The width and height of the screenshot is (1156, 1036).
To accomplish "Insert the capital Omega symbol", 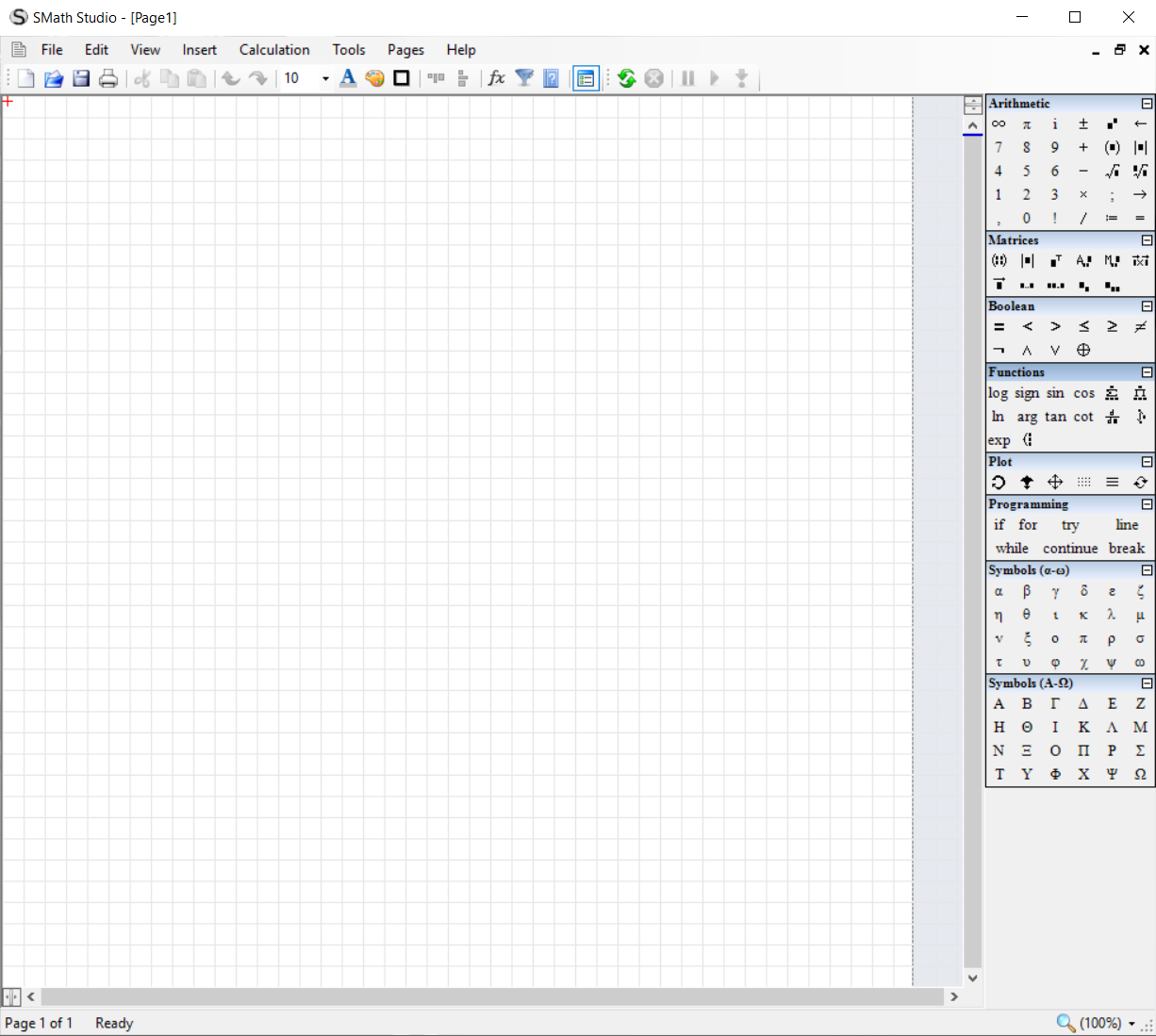I will tap(1140, 774).
